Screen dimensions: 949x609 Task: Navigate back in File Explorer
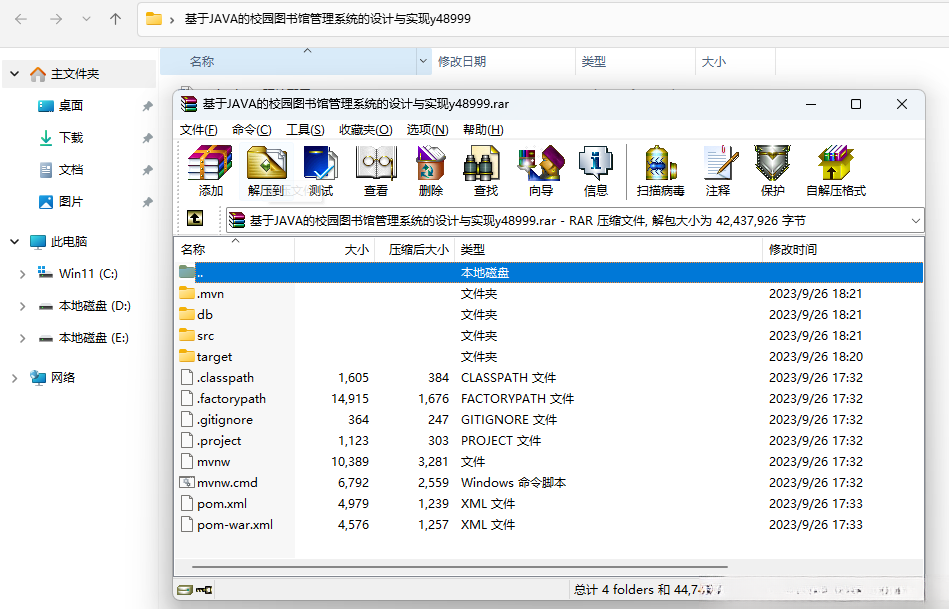[x=21, y=19]
